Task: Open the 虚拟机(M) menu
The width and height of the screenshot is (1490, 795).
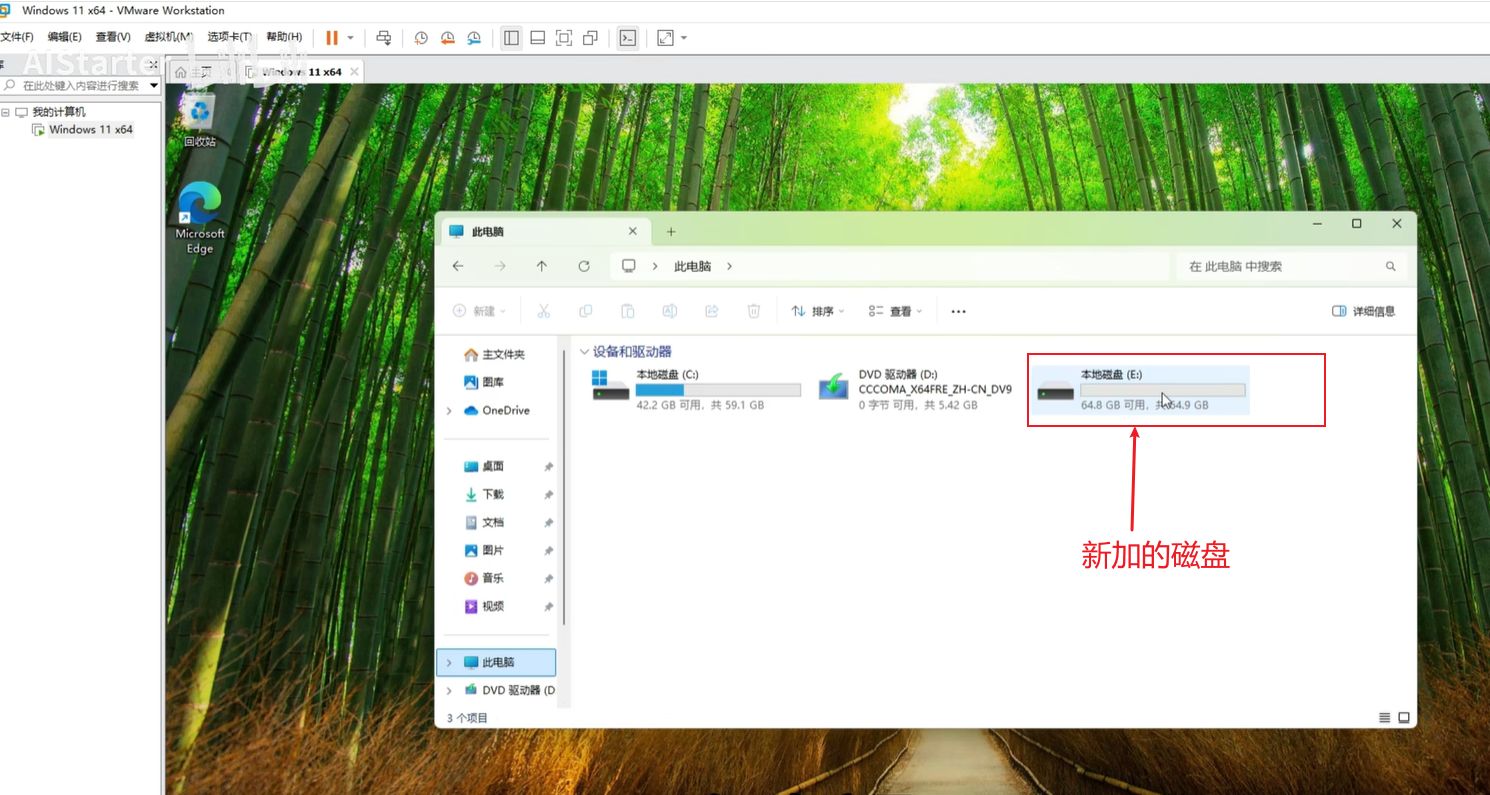Action: pyautogui.click(x=168, y=37)
